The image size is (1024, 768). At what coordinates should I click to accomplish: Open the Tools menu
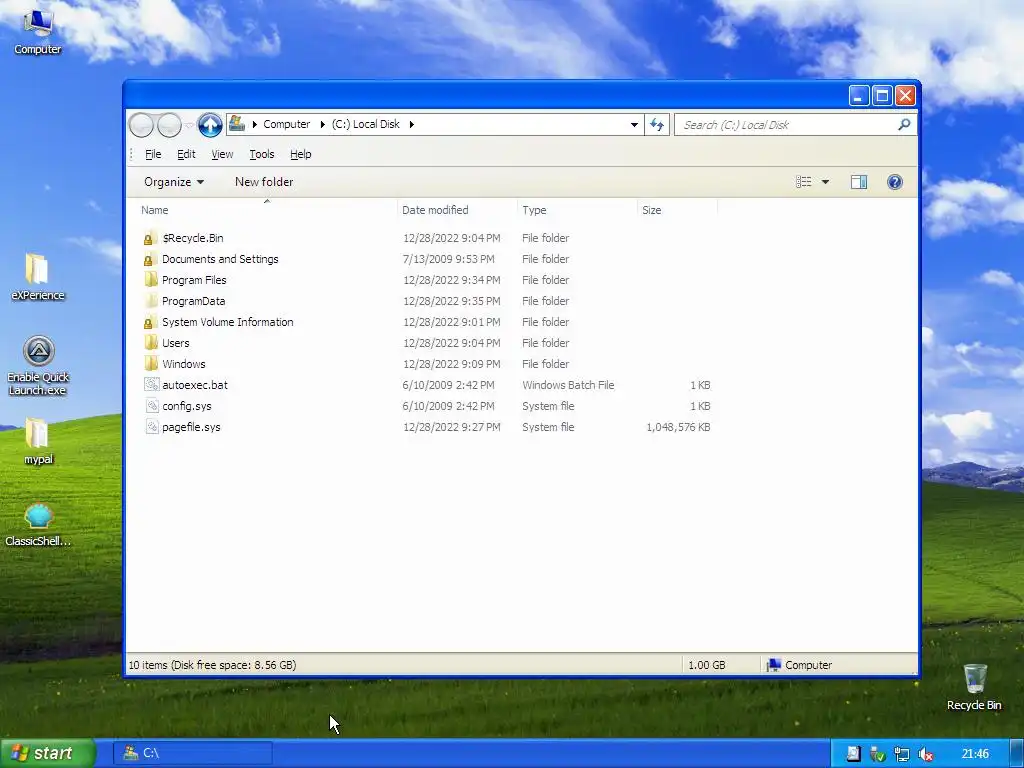click(x=261, y=154)
